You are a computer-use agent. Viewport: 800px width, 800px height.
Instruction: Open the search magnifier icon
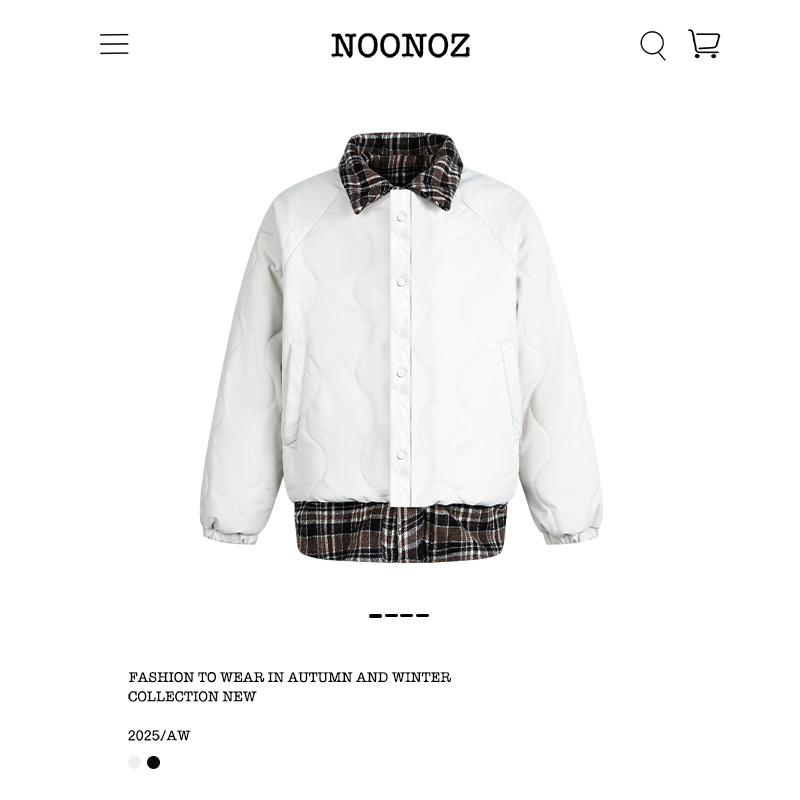point(653,45)
